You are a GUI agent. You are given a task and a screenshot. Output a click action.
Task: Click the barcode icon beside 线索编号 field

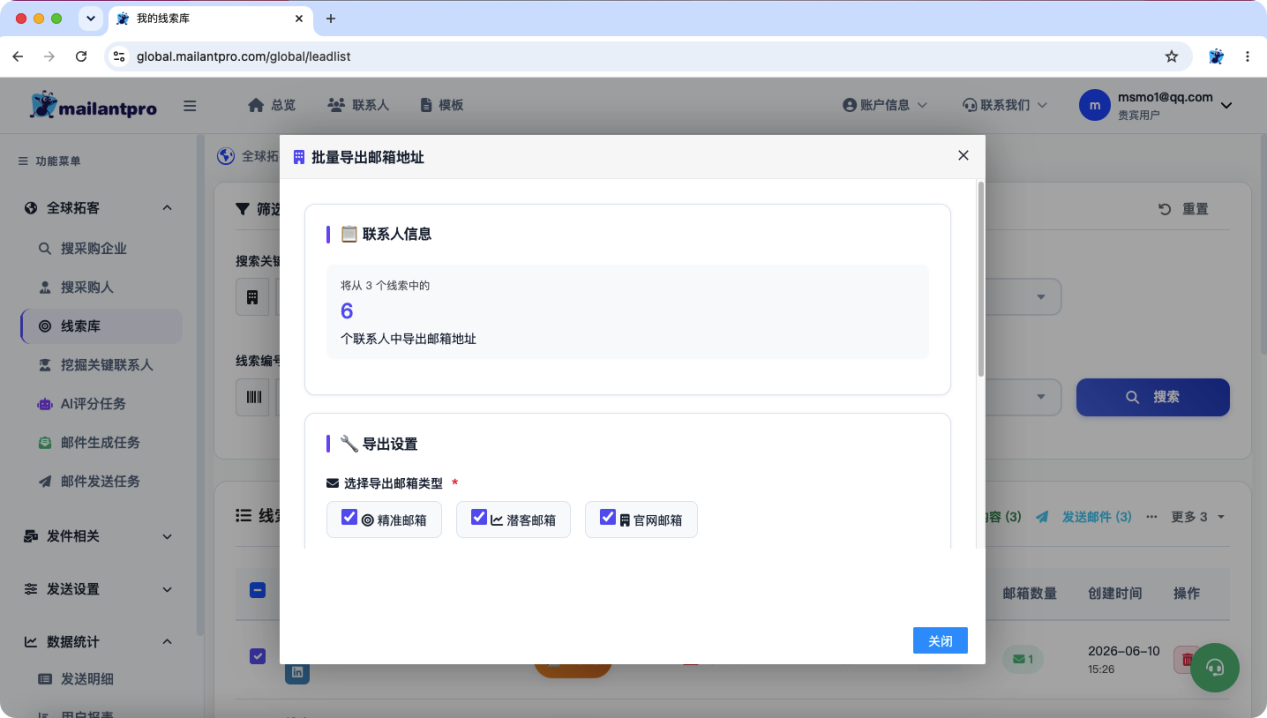(x=253, y=397)
